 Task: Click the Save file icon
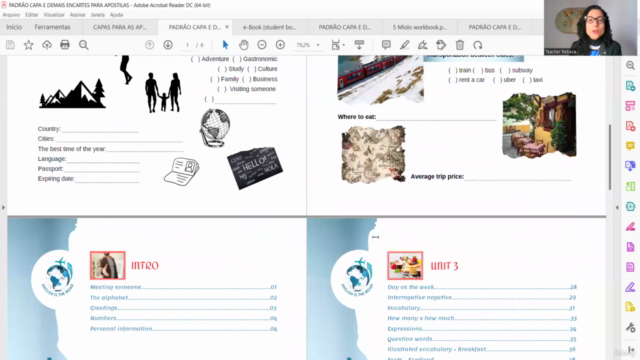point(10,45)
